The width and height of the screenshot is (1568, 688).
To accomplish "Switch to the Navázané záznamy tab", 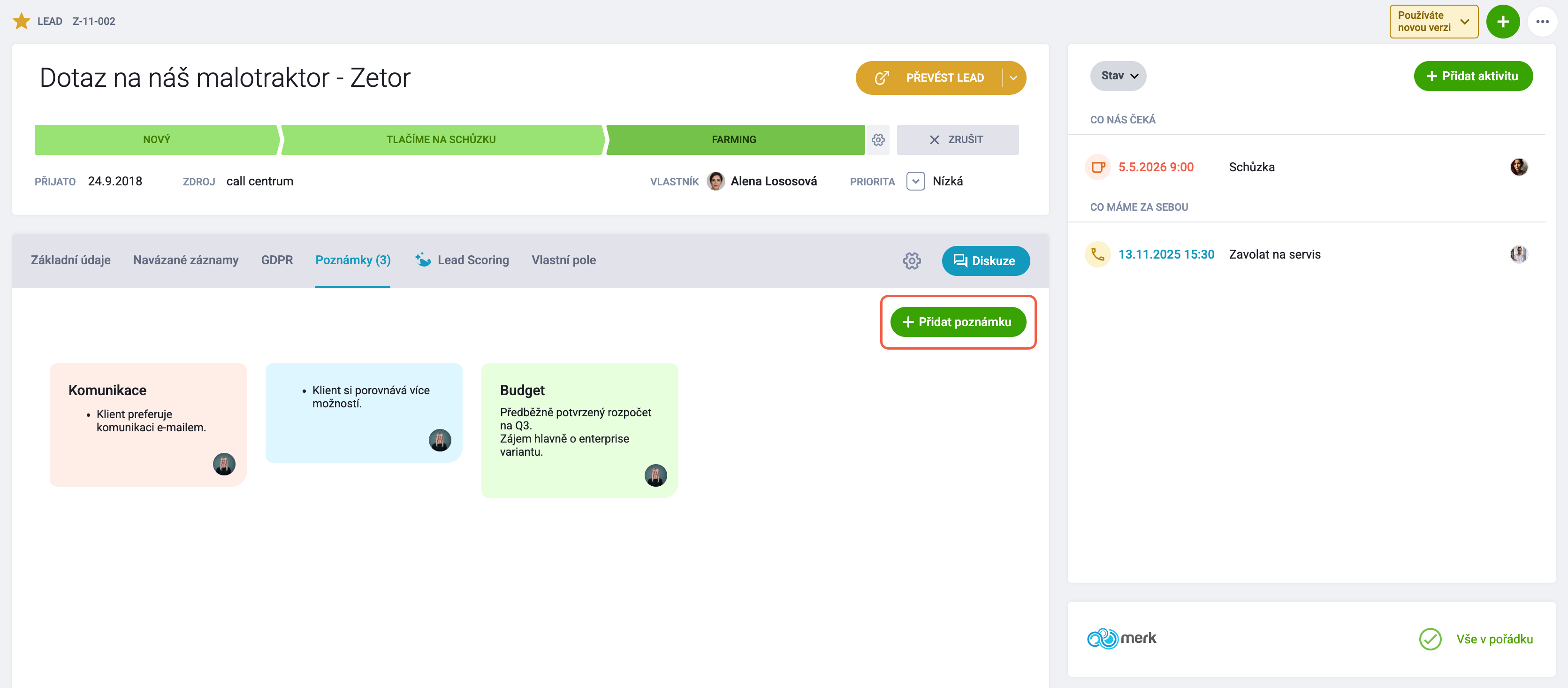I will pos(186,260).
